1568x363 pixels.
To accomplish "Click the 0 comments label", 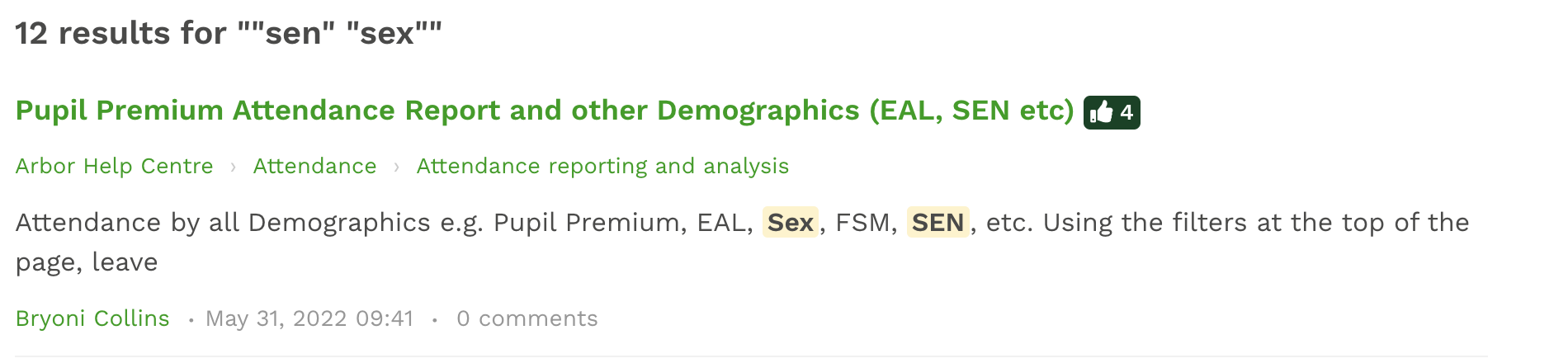I will coord(527,318).
